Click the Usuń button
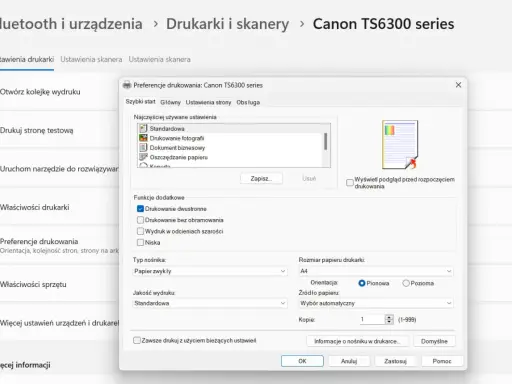512x384 pixels. click(x=309, y=179)
